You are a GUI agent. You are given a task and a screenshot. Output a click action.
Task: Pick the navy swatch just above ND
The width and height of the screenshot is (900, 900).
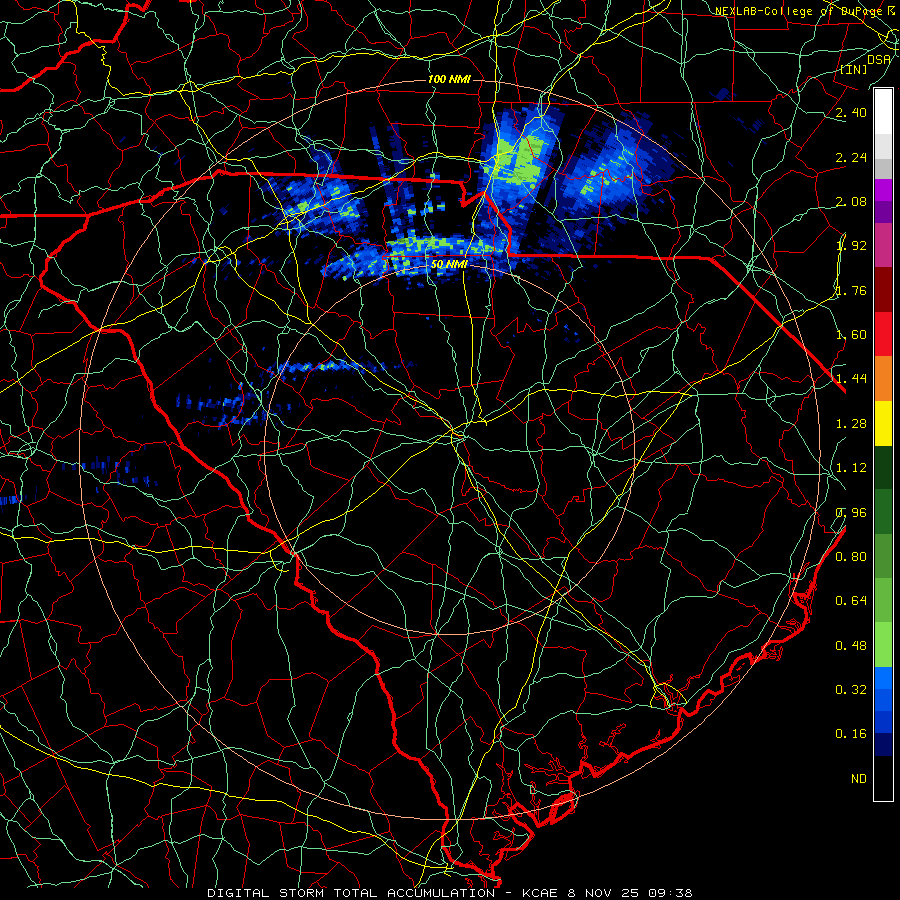(883, 745)
